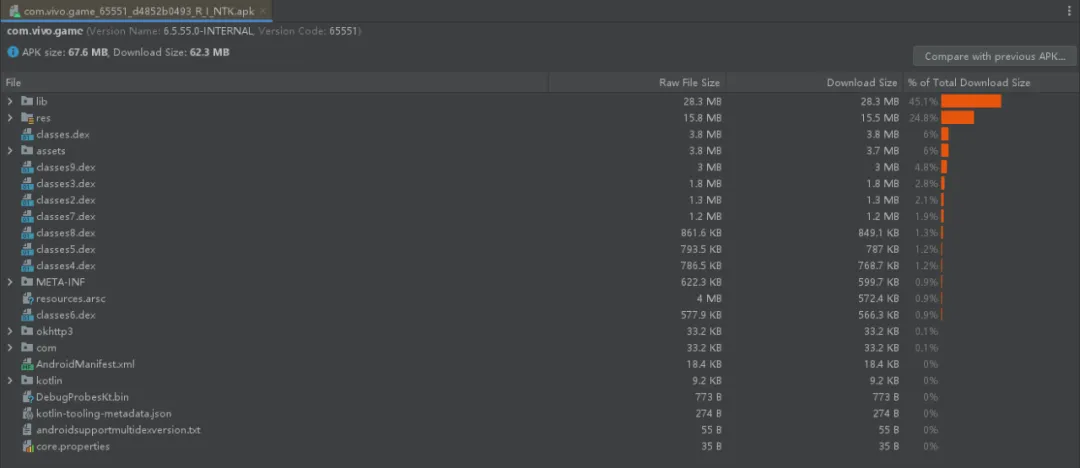
Task: Click the com folder icon
Action: [x=27, y=347]
